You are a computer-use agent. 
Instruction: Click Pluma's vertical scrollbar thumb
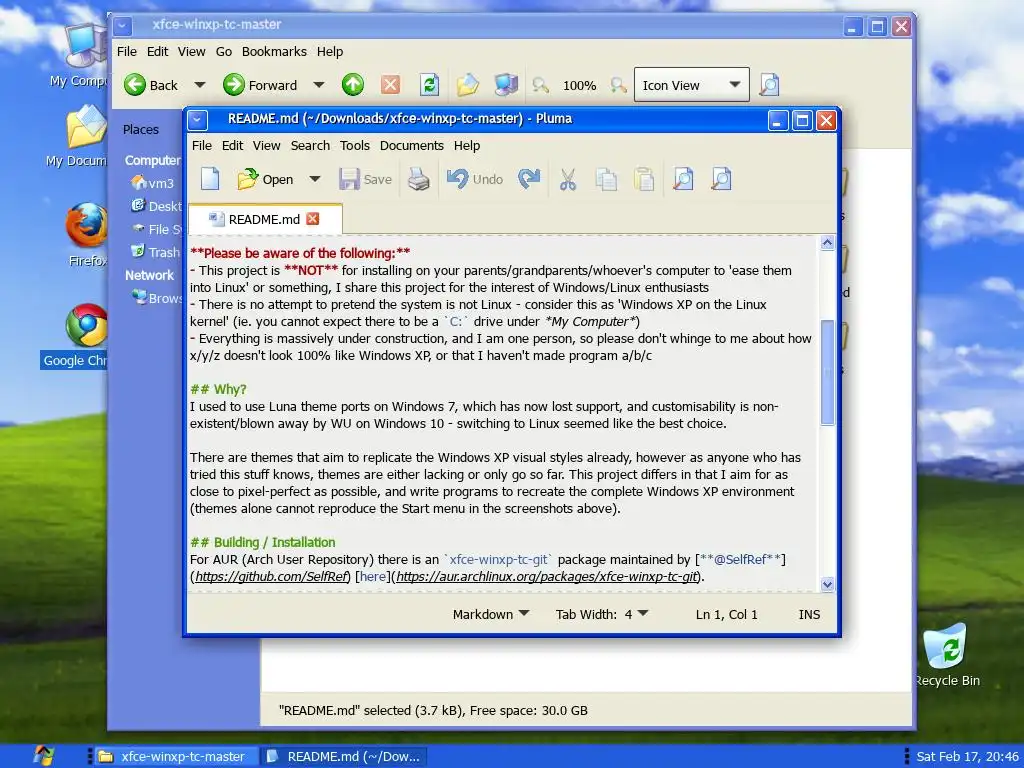coord(827,372)
